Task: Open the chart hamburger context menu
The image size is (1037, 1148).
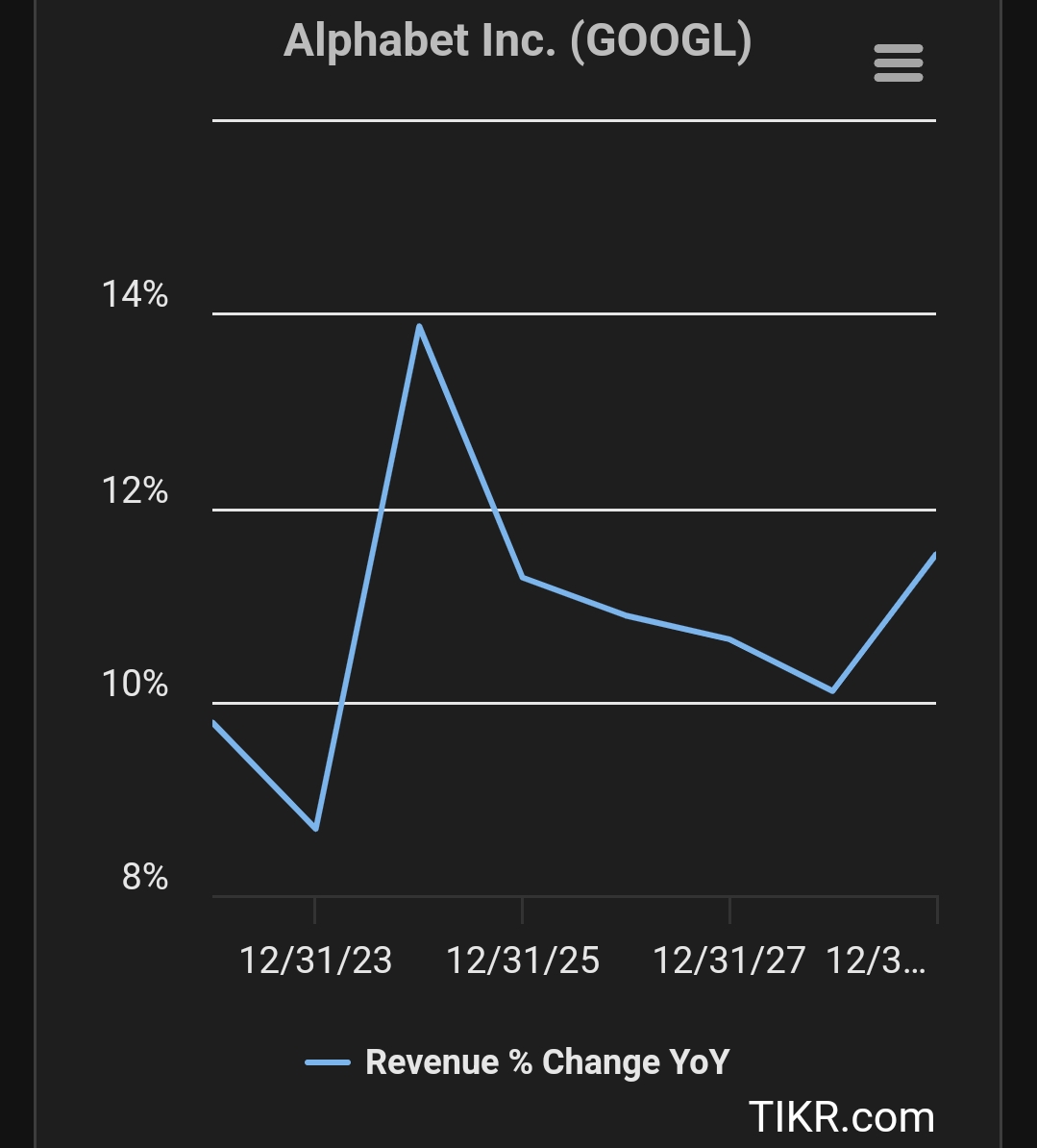Action: pyautogui.click(x=898, y=63)
